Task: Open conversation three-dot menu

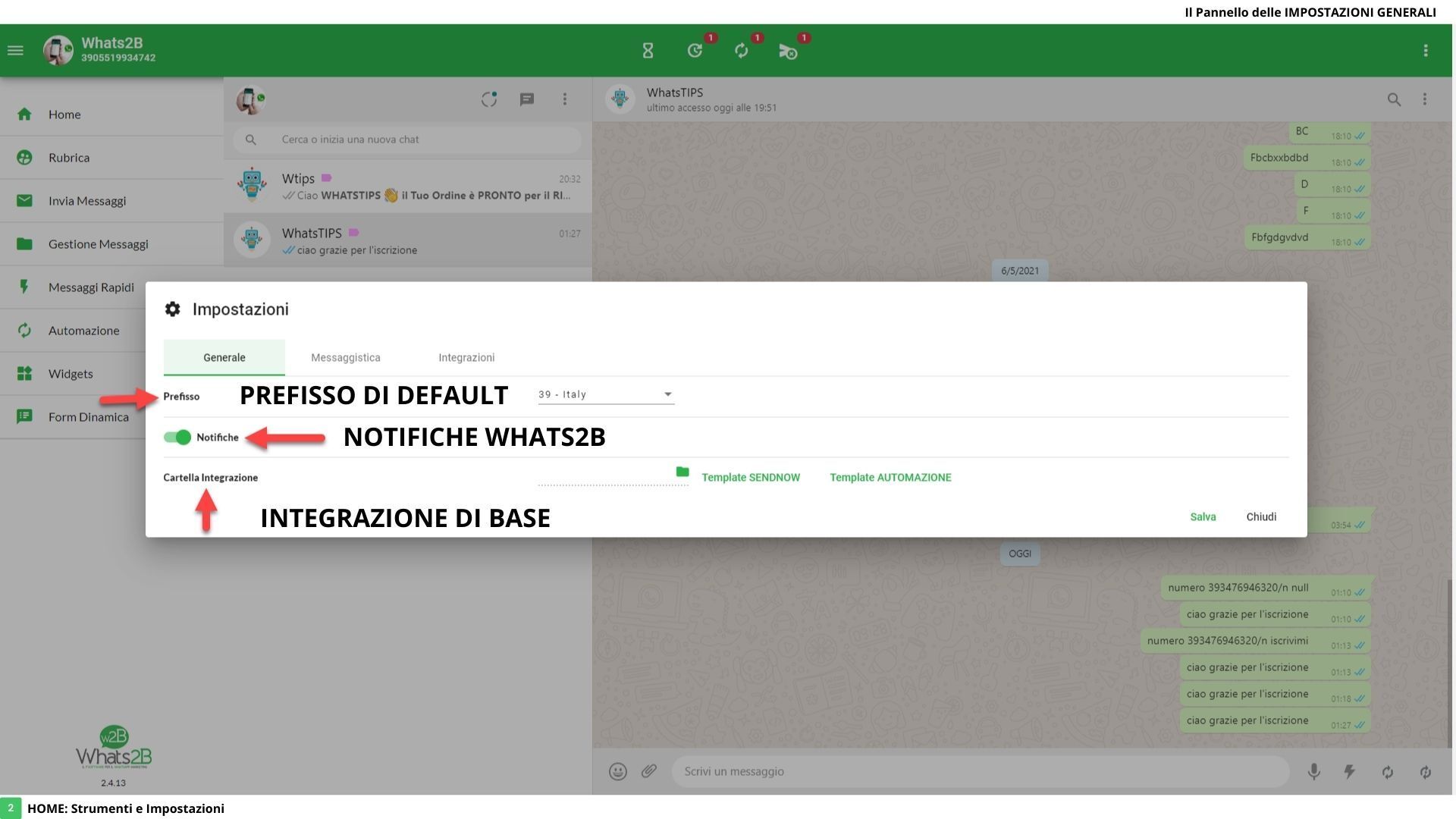Action: point(1425,99)
